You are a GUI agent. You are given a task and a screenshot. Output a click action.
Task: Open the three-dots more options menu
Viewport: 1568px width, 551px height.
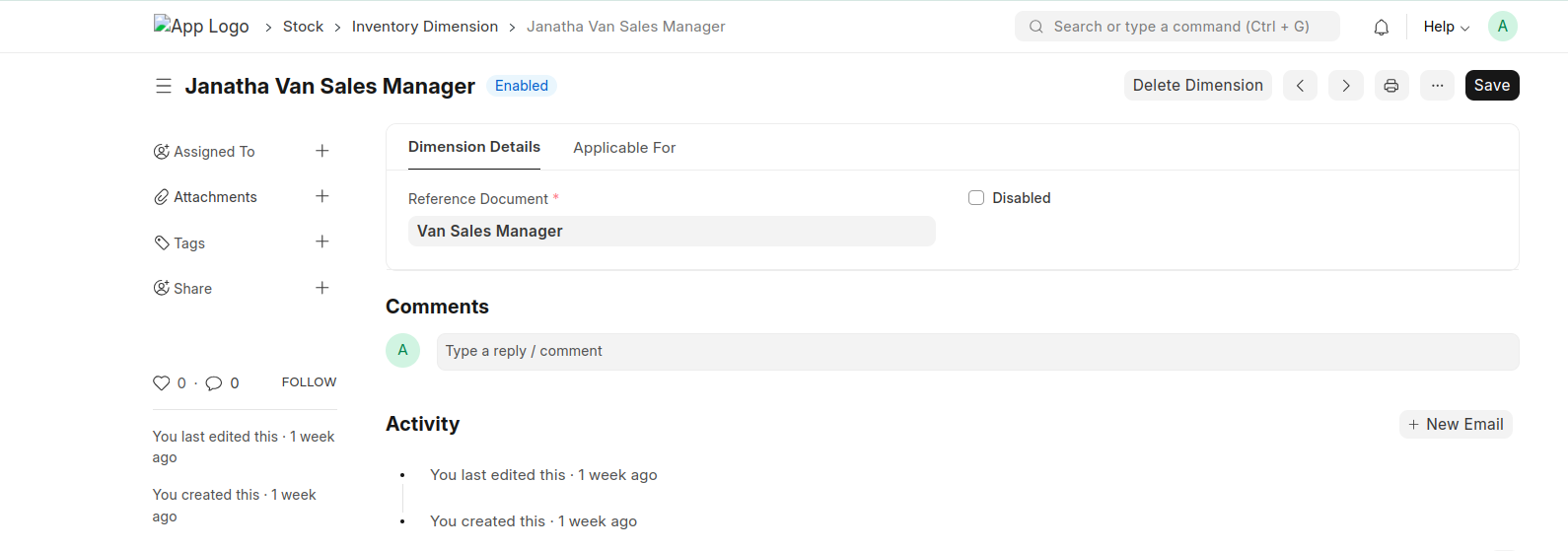[x=1437, y=86]
